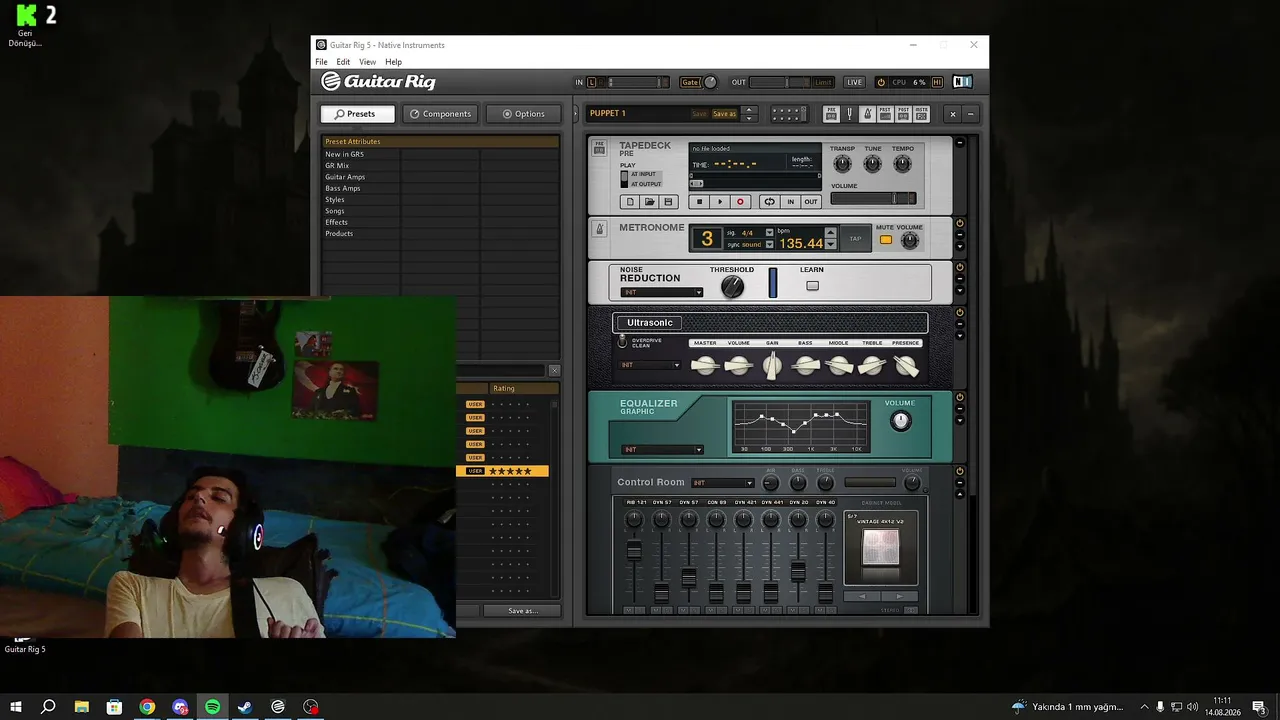The height and width of the screenshot is (720, 1280).
Task: Open the File menu
Action: pyautogui.click(x=322, y=62)
